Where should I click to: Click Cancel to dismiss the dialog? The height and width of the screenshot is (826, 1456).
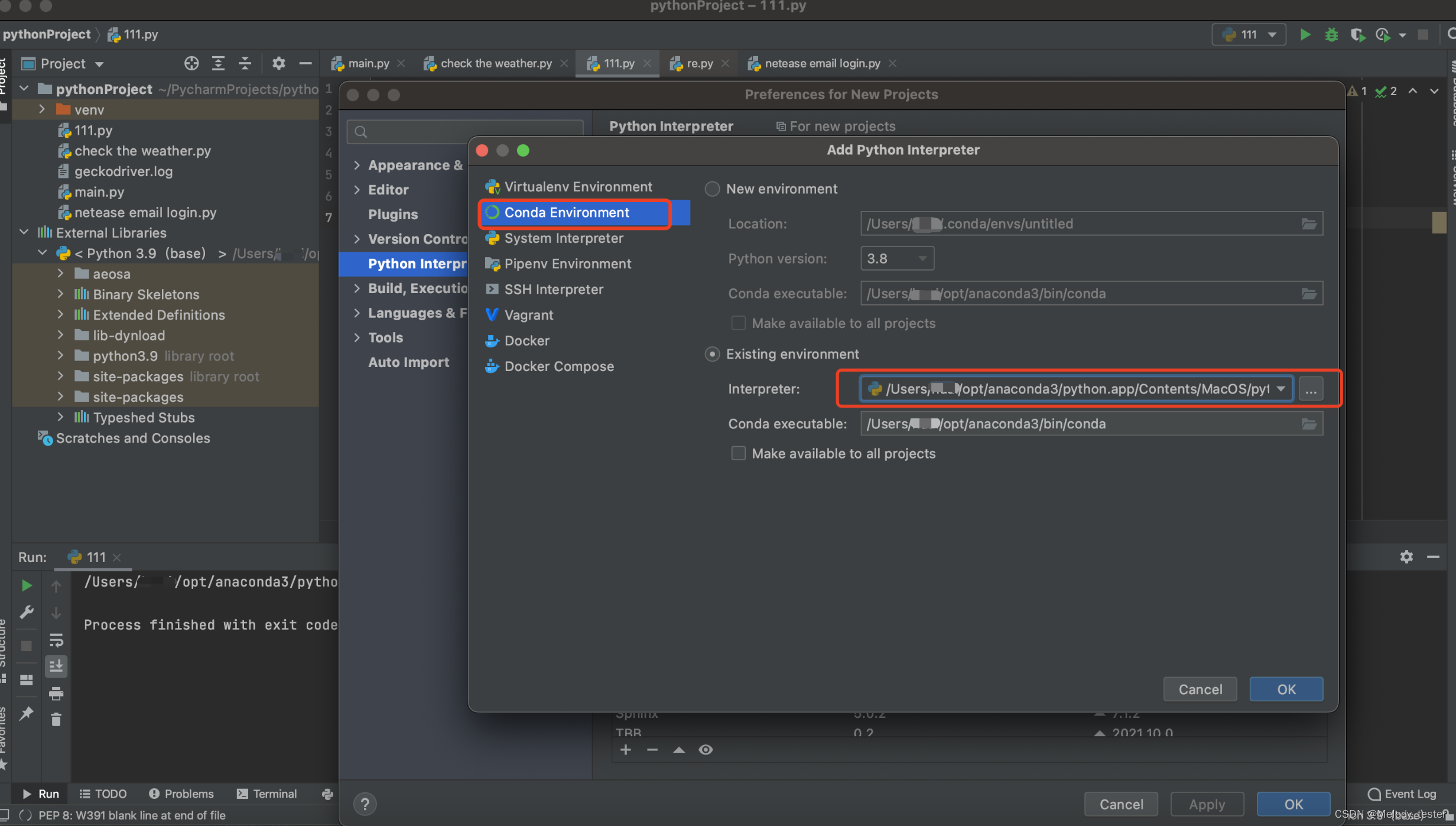click(1200, 688)
